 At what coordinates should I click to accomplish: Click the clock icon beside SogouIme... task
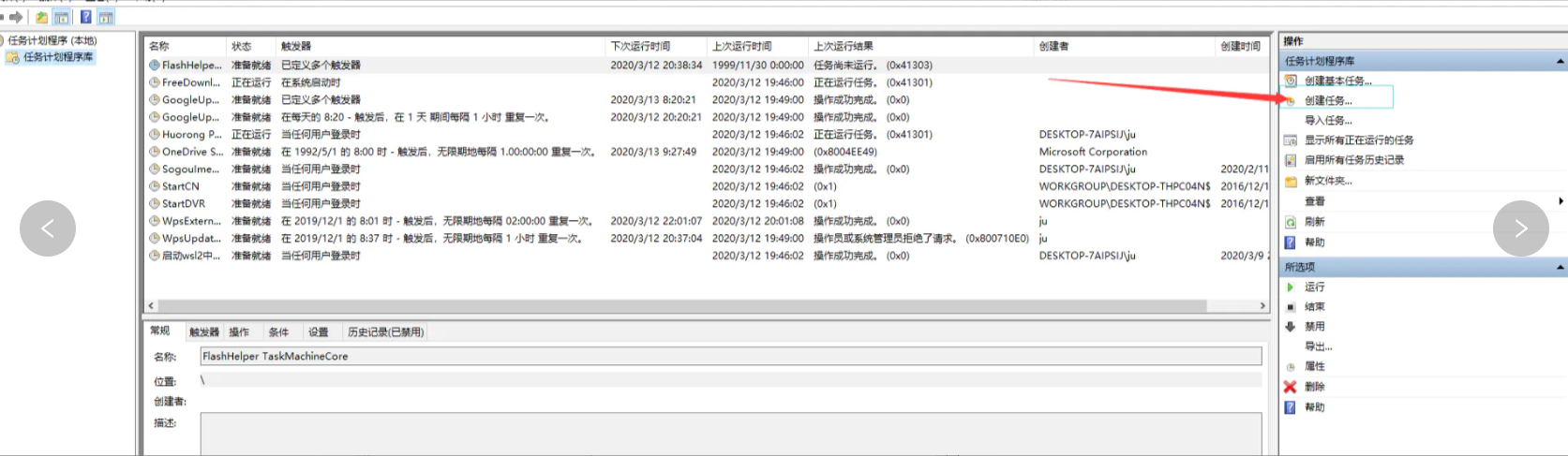click(155, 169)
